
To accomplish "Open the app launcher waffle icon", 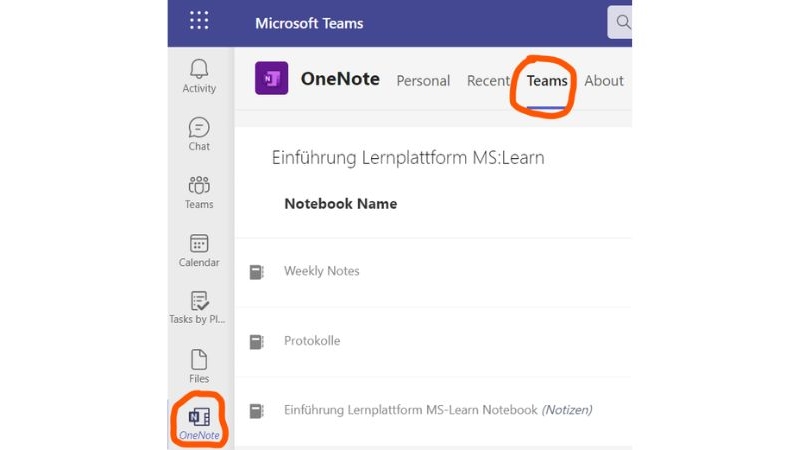I will pos(199,22).
